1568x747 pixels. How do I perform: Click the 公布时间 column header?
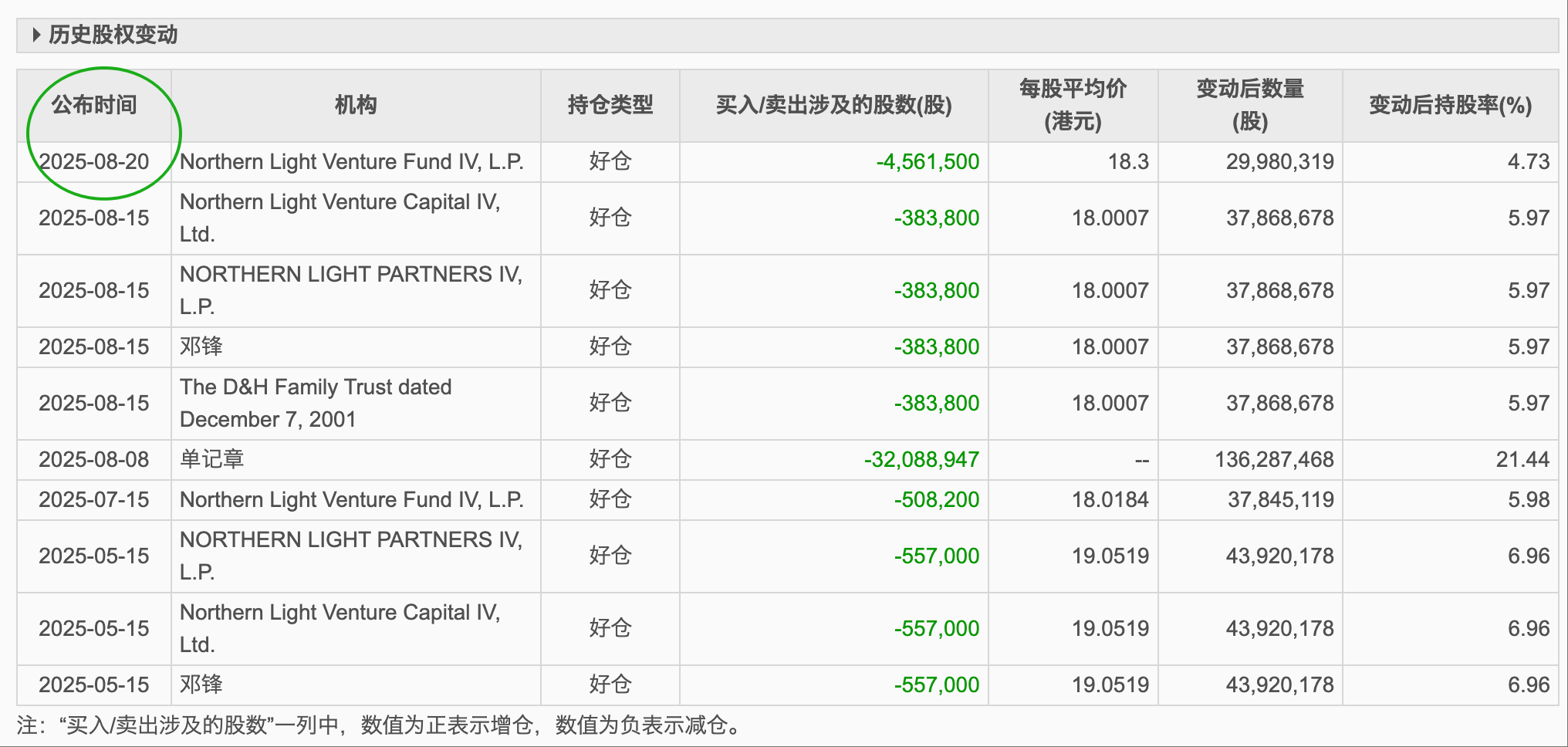[94, 105]
